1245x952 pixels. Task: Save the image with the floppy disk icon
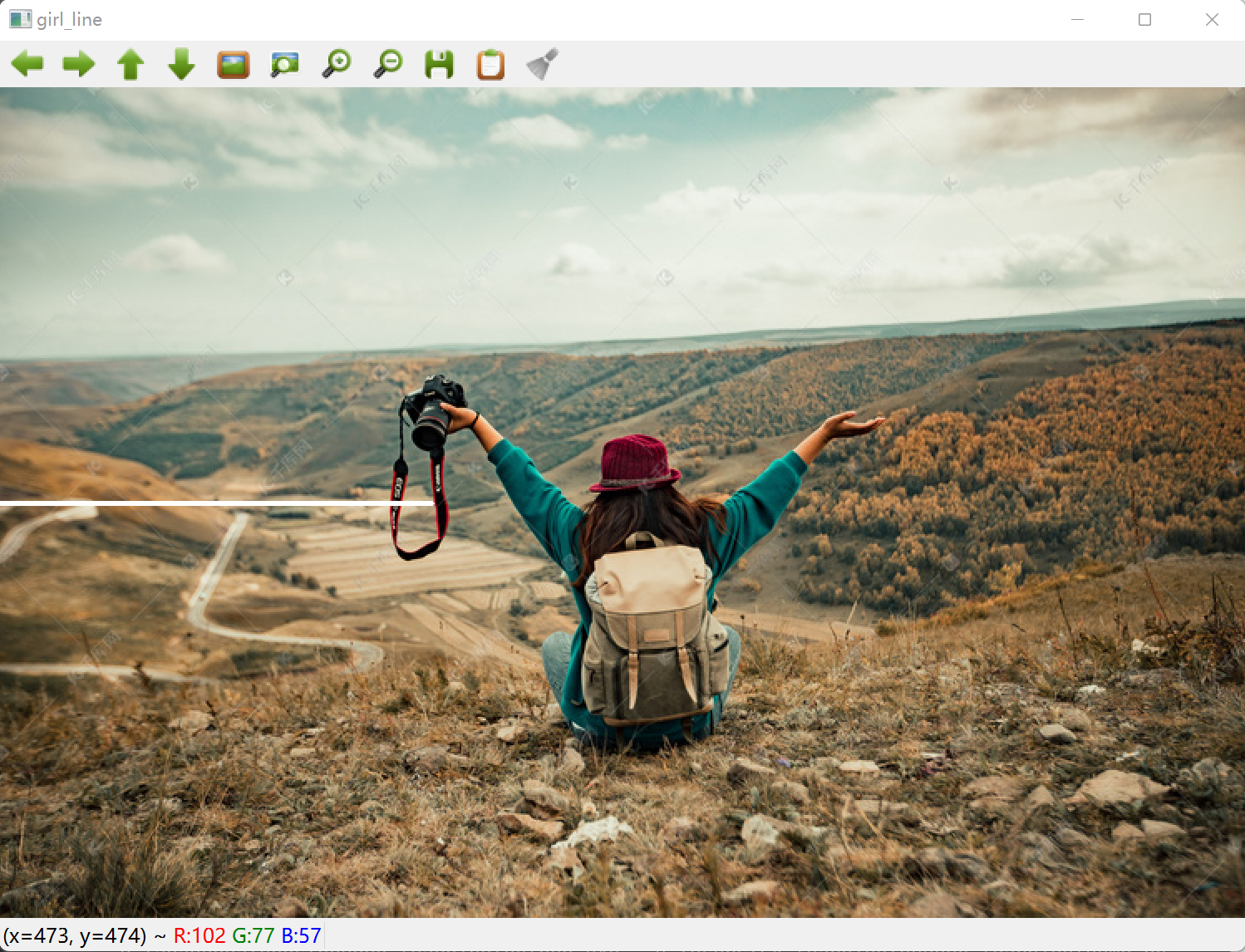point(440,64)
